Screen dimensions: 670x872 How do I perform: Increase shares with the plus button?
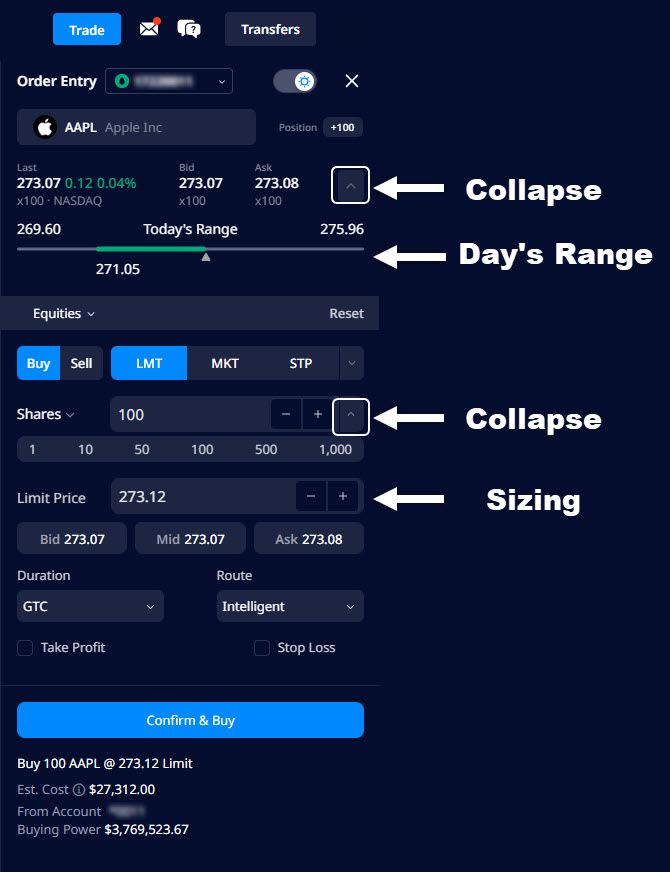point(318,414)
